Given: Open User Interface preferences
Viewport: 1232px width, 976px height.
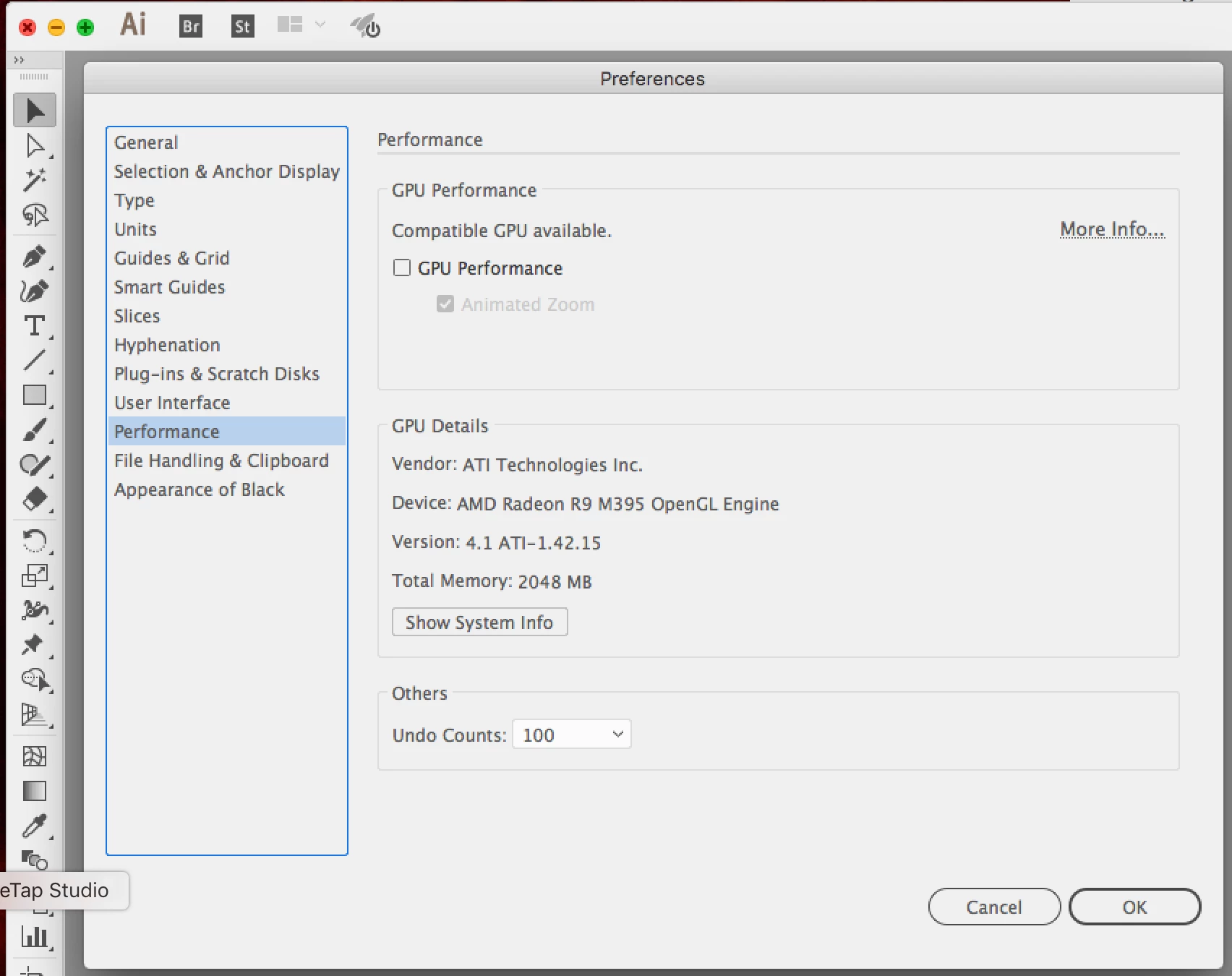Looking at the screenshot, I should (227, 403).
